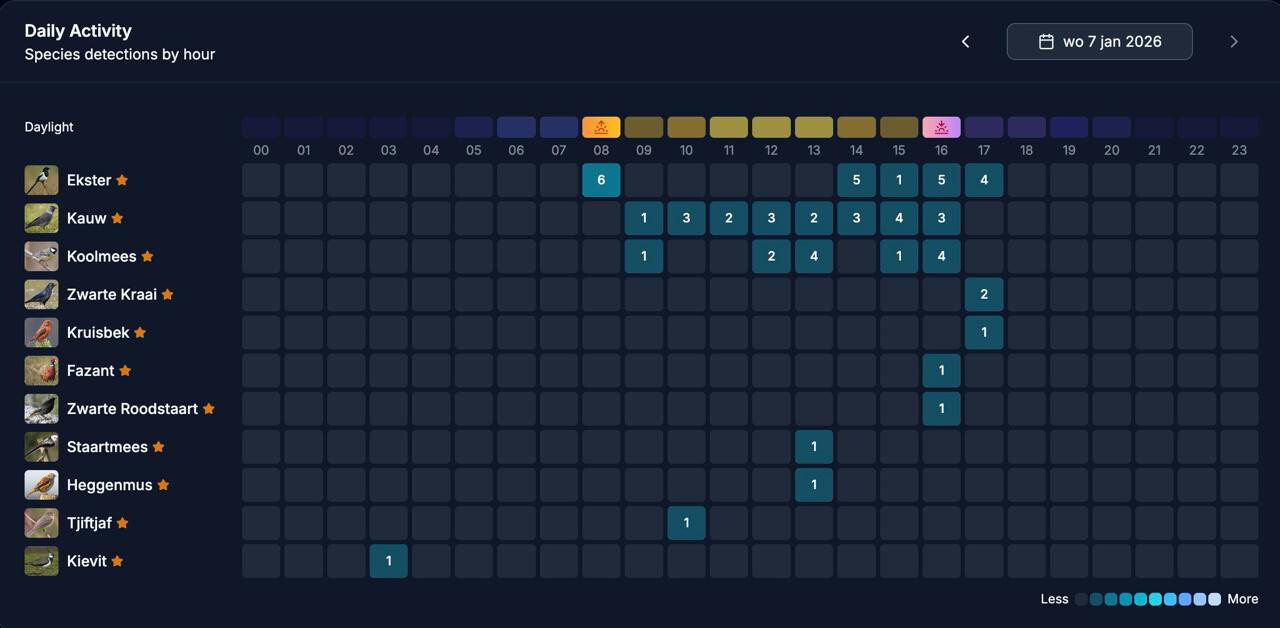Toggle the star beside Zwarte Roodstaart
The image size is (1280, 628).
[x=209, y=409]
